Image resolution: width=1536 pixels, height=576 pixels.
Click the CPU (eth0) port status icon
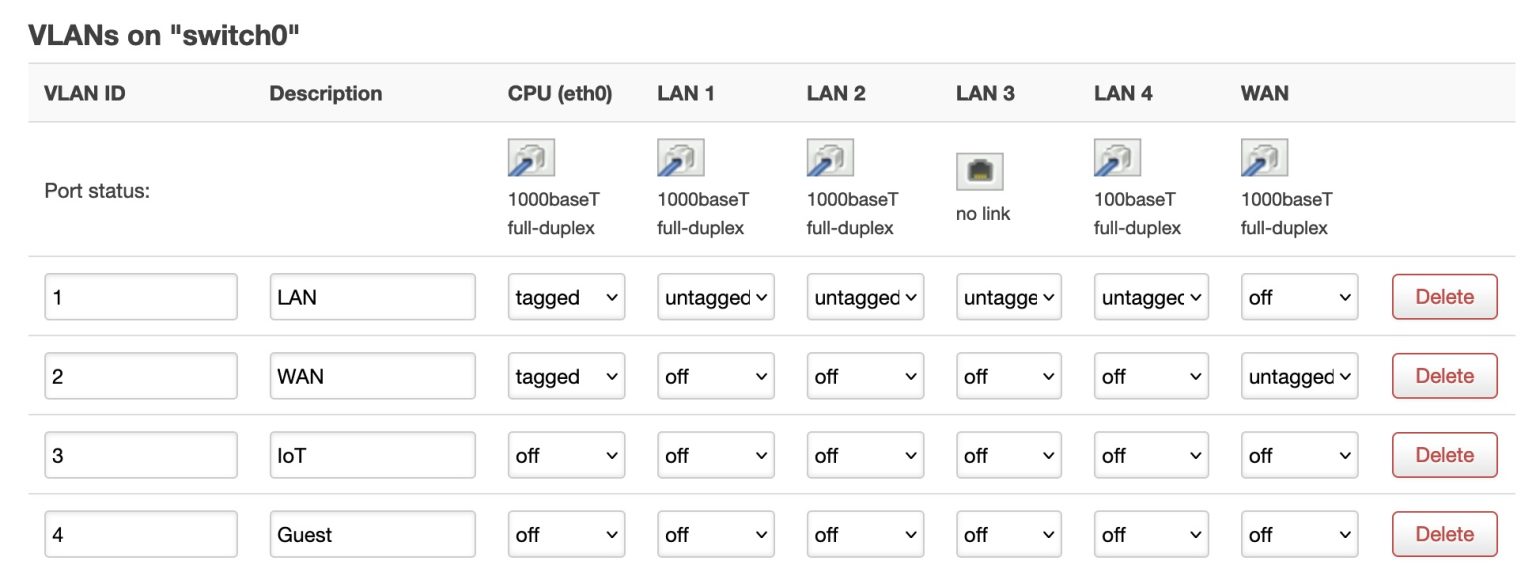click(x=529, y=157)
